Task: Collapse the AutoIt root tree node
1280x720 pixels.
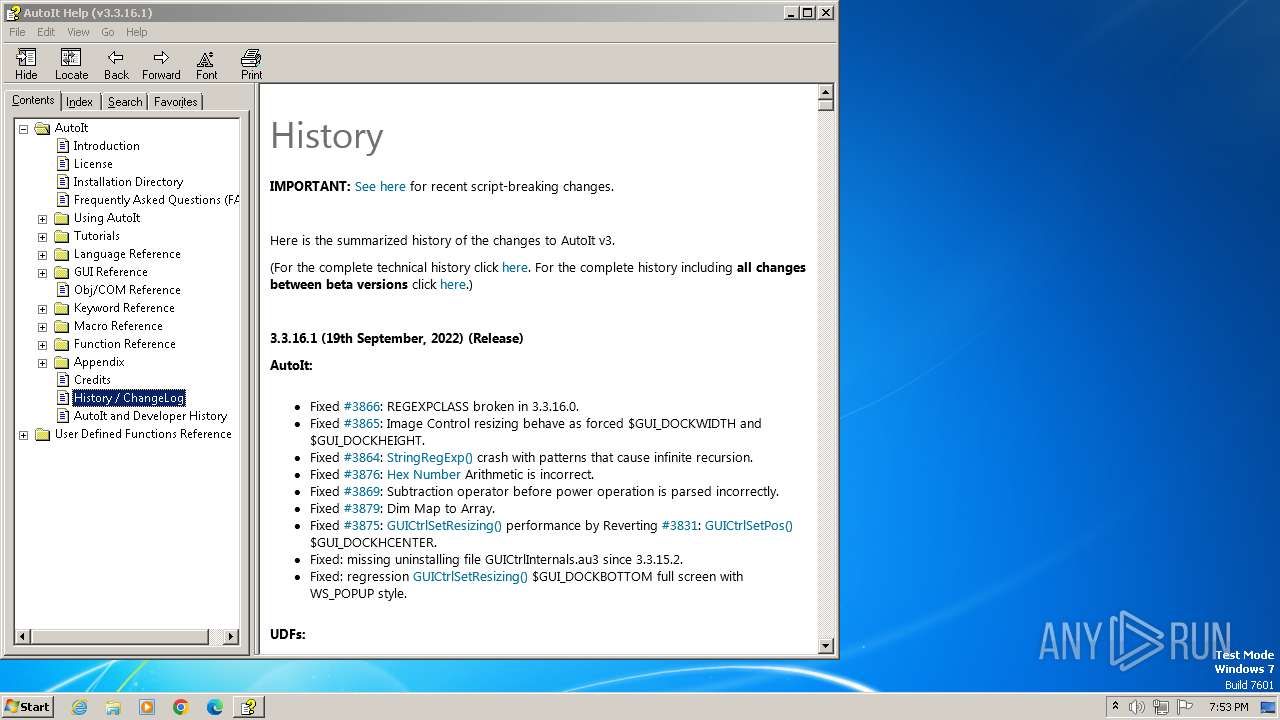Action: [23, 128]
